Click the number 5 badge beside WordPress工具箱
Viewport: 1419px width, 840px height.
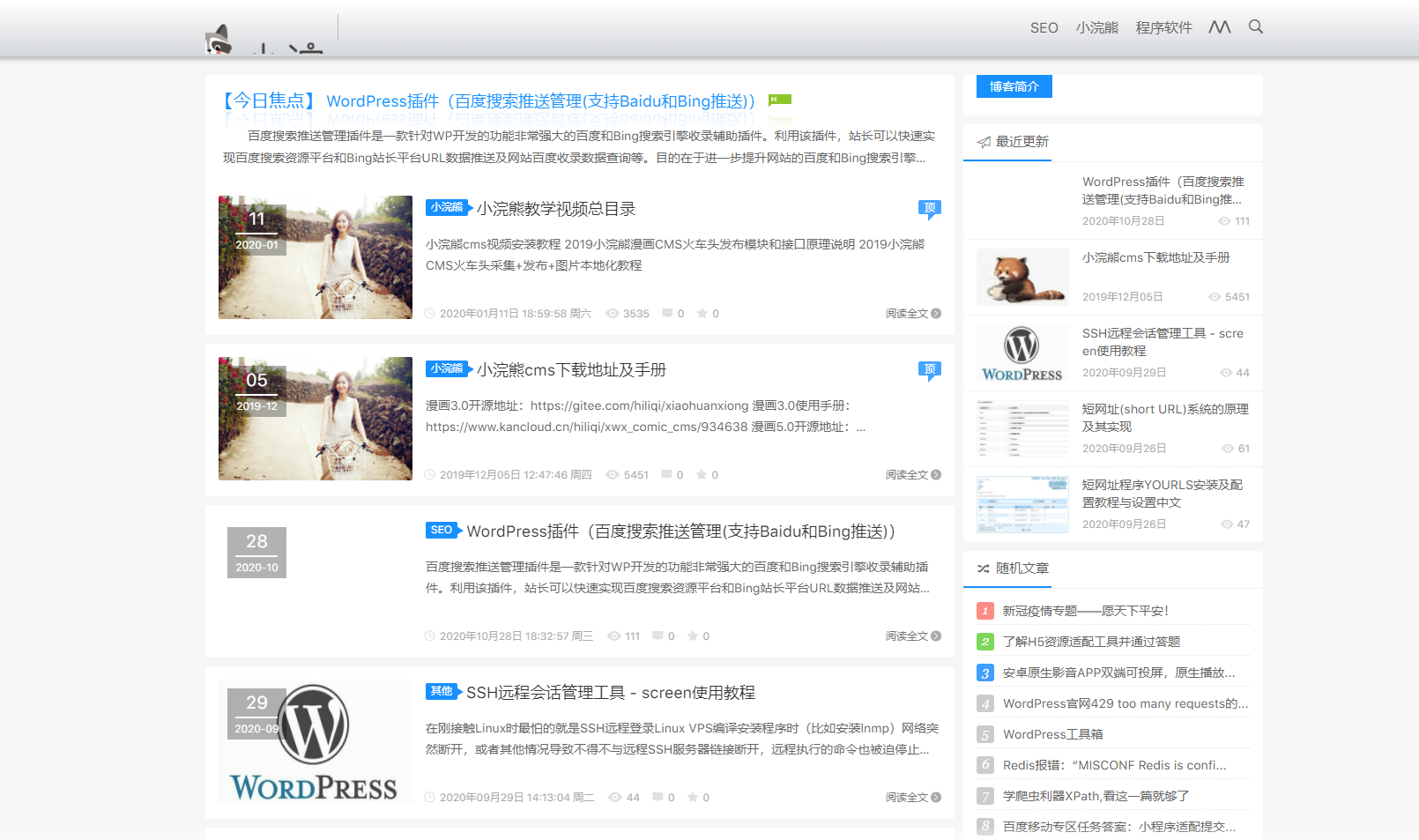point(984,734)
